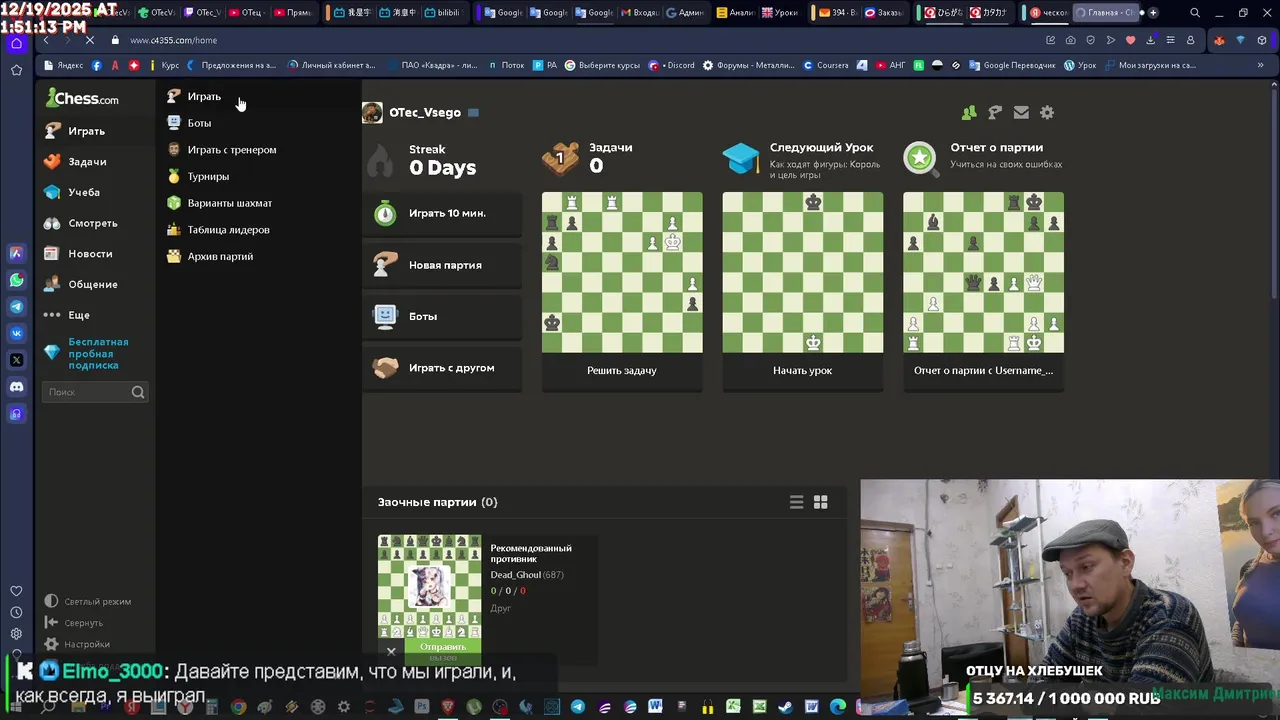The image size is (1280, 720).
Task: Open Dead_Ghoul recommended opponent board
Action: pyautogui.click(x=429, y=586)
